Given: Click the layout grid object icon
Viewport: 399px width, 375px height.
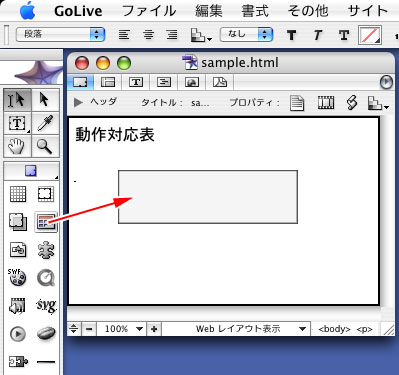Looking at the screenshot, I should (x=18, y=194).
